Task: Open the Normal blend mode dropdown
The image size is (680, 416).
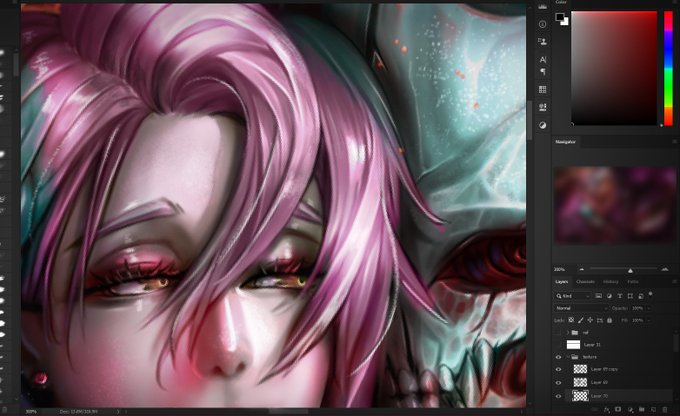Action: click(x=581, y=308)
